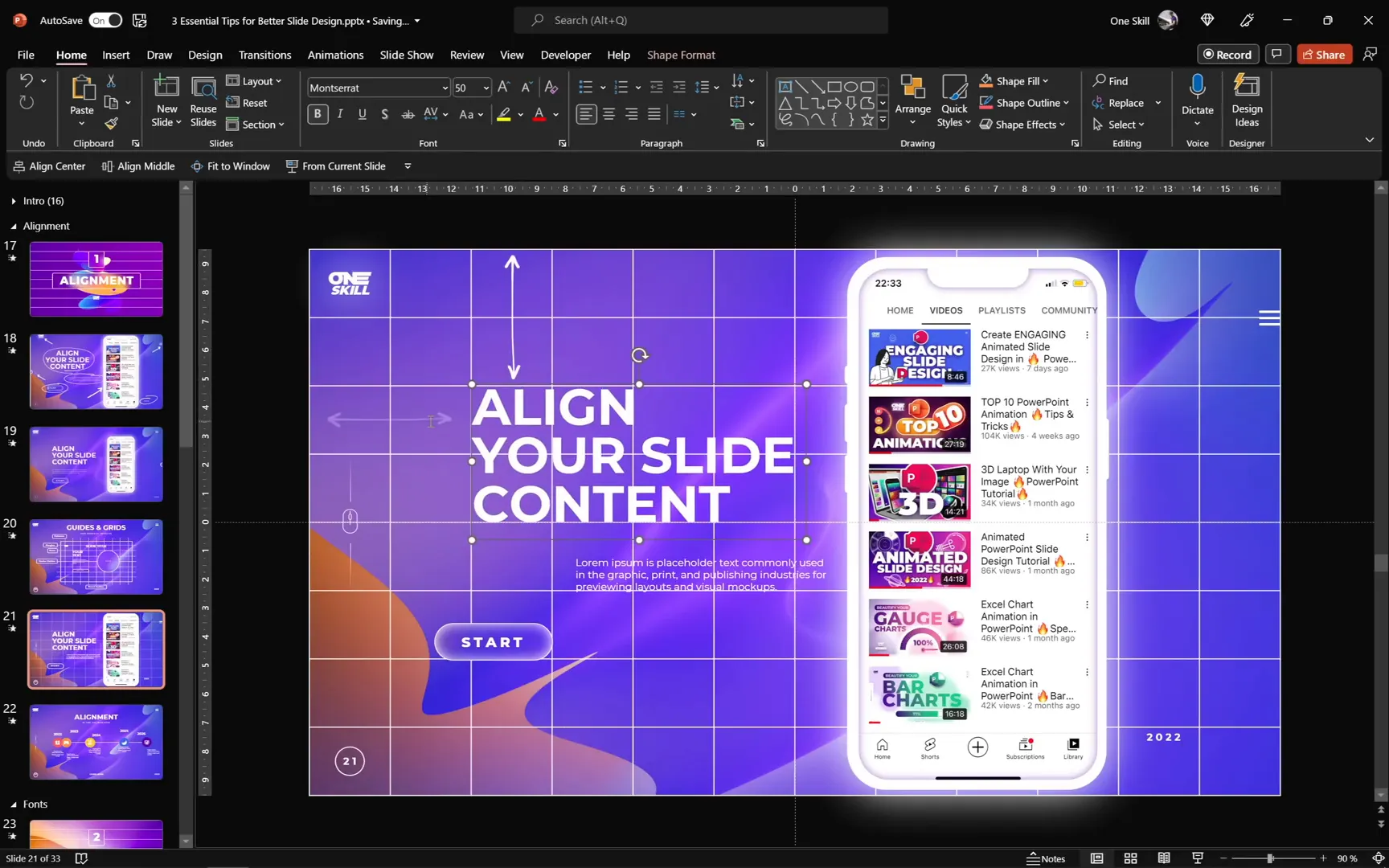Click Normal view icon in status bar

click(1096, 858)
